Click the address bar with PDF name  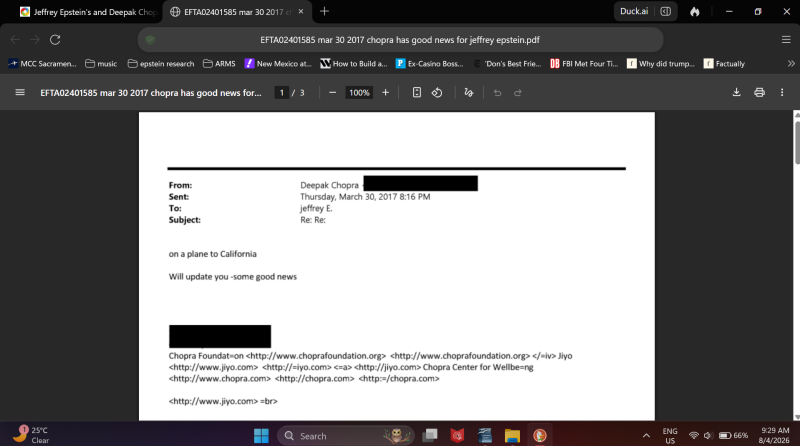(x=400, y=40)
